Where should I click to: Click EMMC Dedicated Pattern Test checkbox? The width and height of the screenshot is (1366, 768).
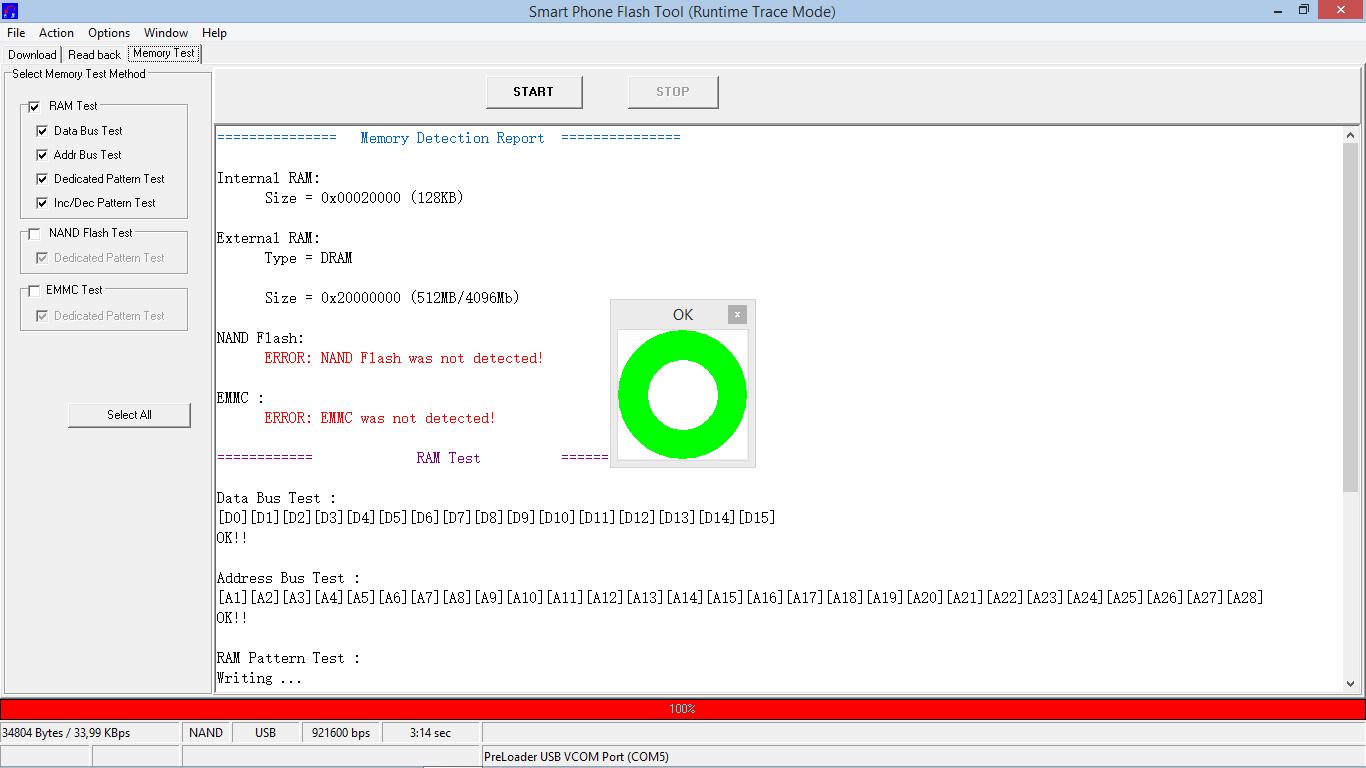[x=42, y=316]
